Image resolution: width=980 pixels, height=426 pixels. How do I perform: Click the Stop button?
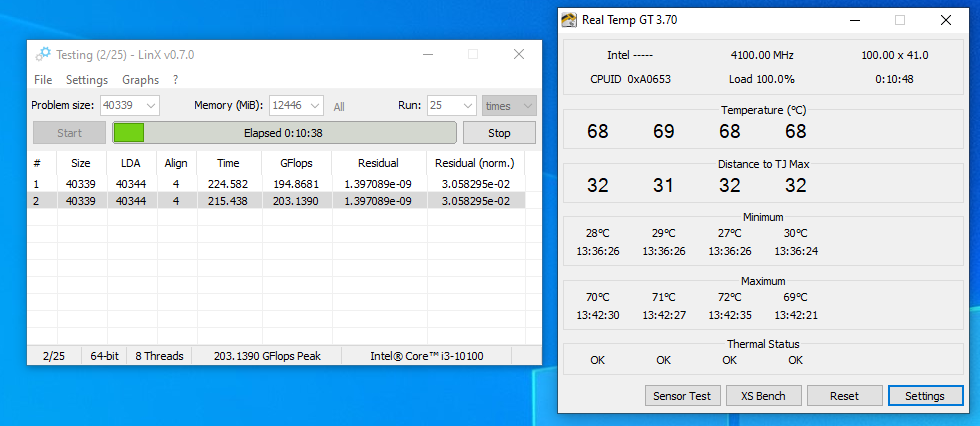coord(499,133)
